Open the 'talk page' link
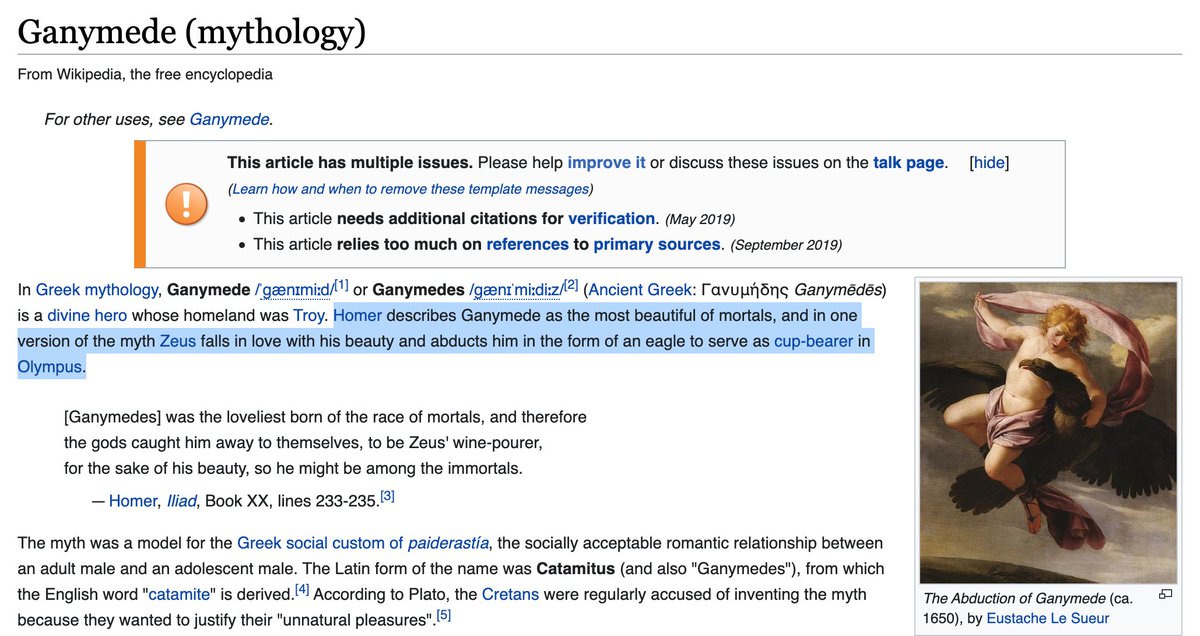Image resolution: width=1200 pixels, height=636 pixels. pos(908,162)
